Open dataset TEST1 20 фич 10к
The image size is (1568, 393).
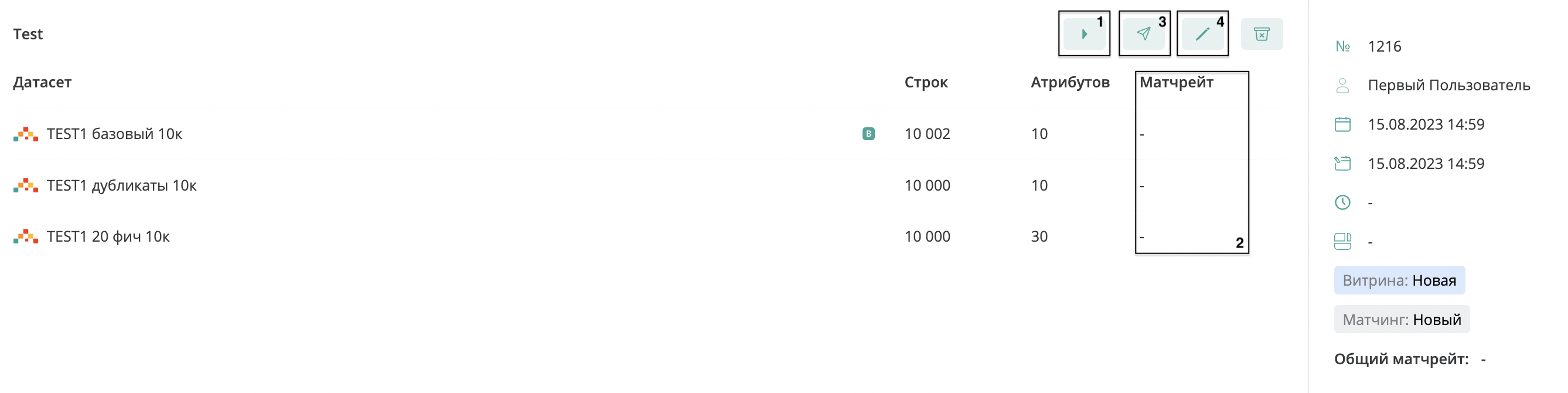click(108, 236)
